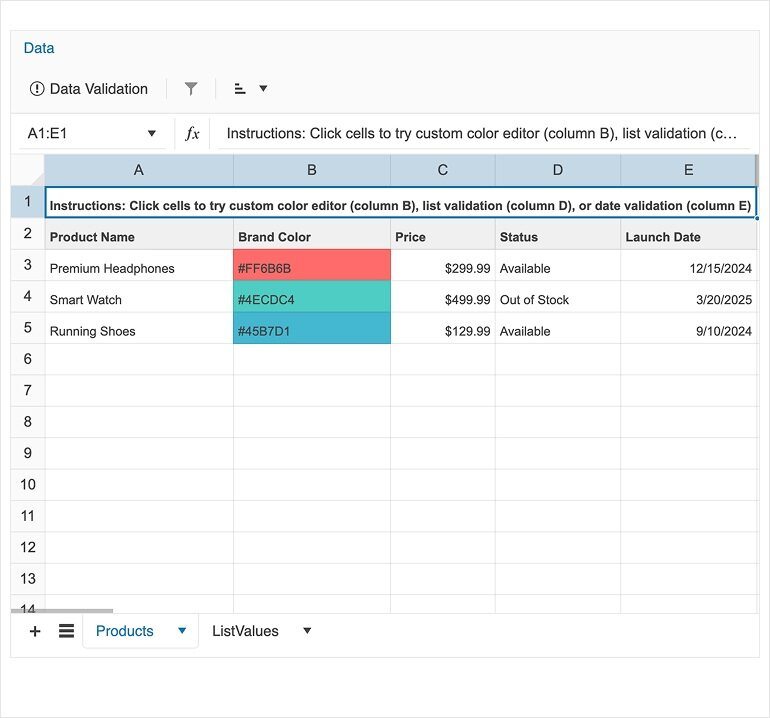Select column B header

click(x=312, y=170)
